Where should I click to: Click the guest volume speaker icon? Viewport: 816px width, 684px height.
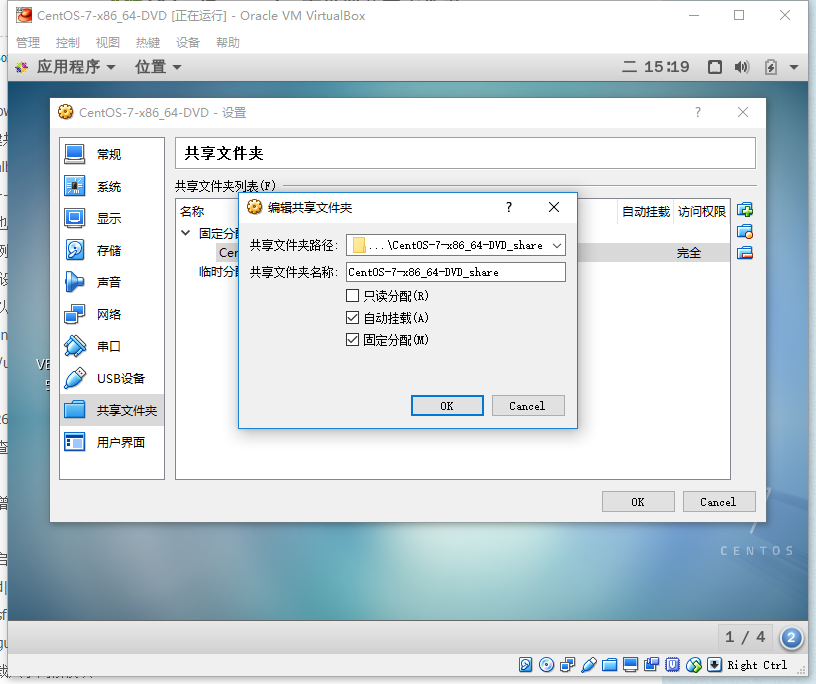click(742, 67)
